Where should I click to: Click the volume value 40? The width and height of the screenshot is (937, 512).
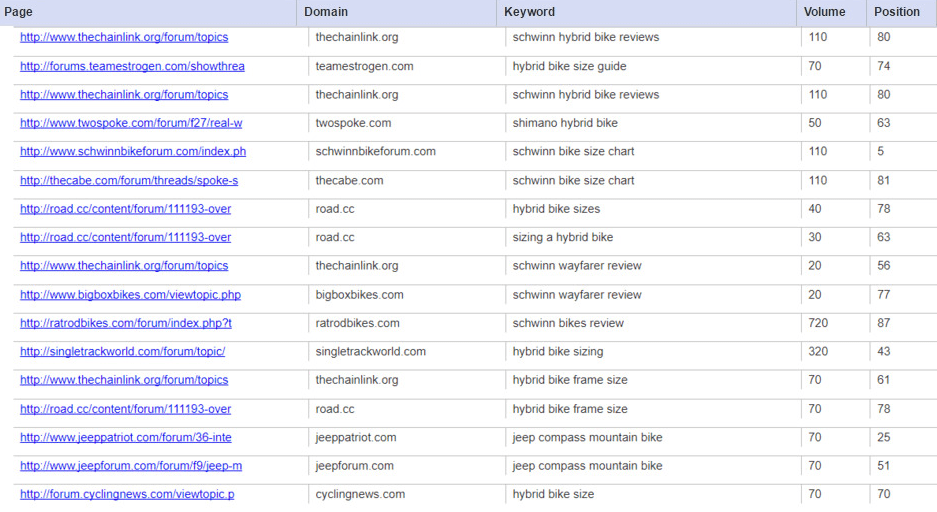click(x=815, y=209)
